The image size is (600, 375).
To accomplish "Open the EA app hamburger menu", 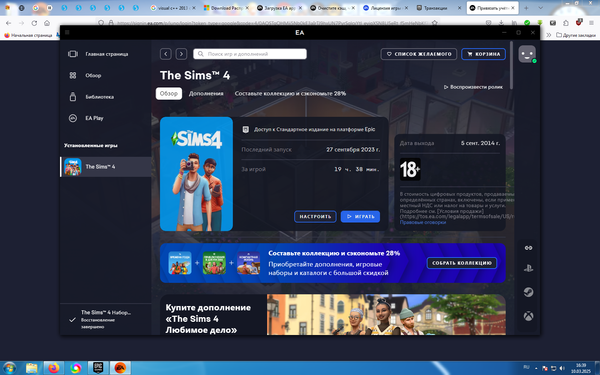I will (67, 33).
